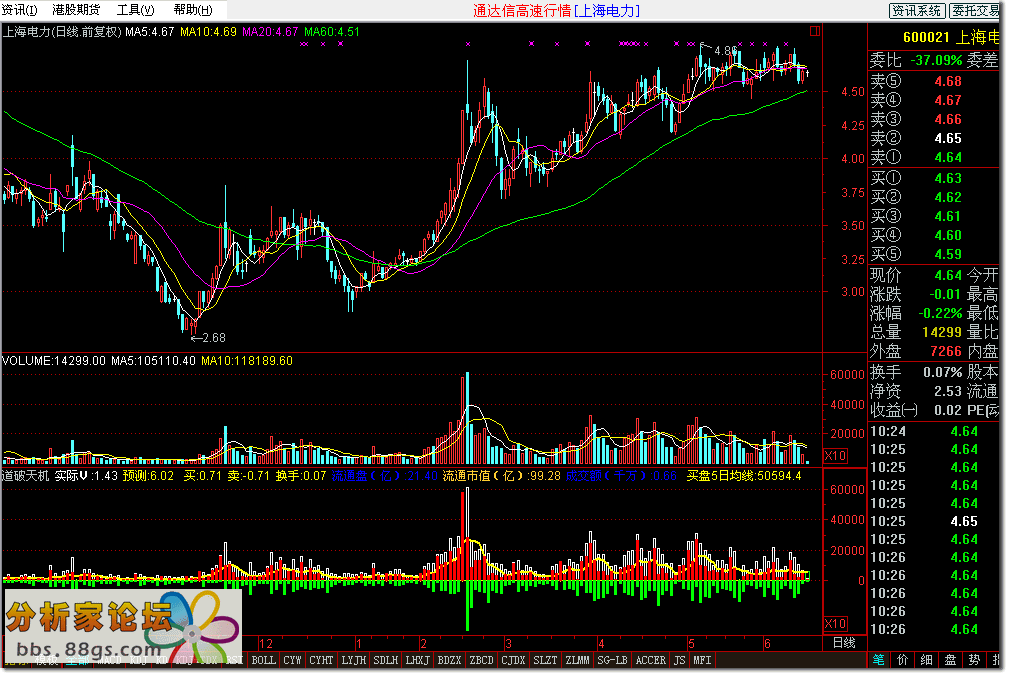Switch to the SLZT indicator tab

pos(545,660)
